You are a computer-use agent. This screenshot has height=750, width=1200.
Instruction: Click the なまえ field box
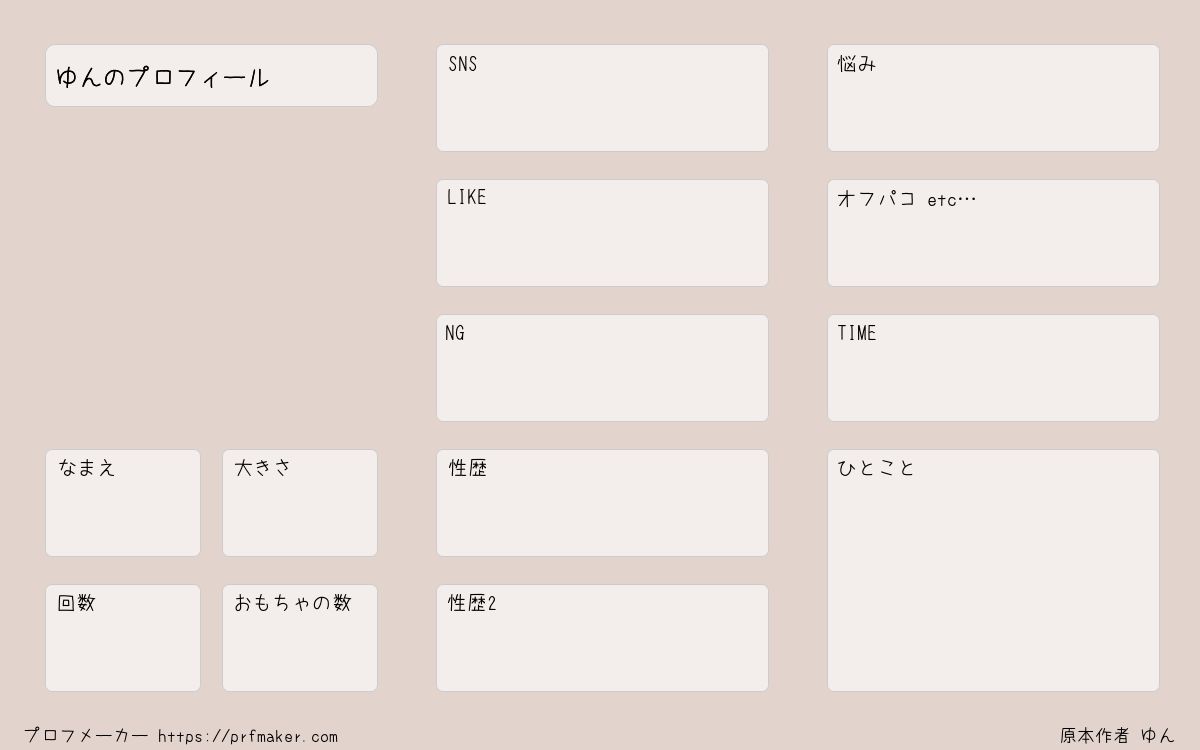coord(123,503)
